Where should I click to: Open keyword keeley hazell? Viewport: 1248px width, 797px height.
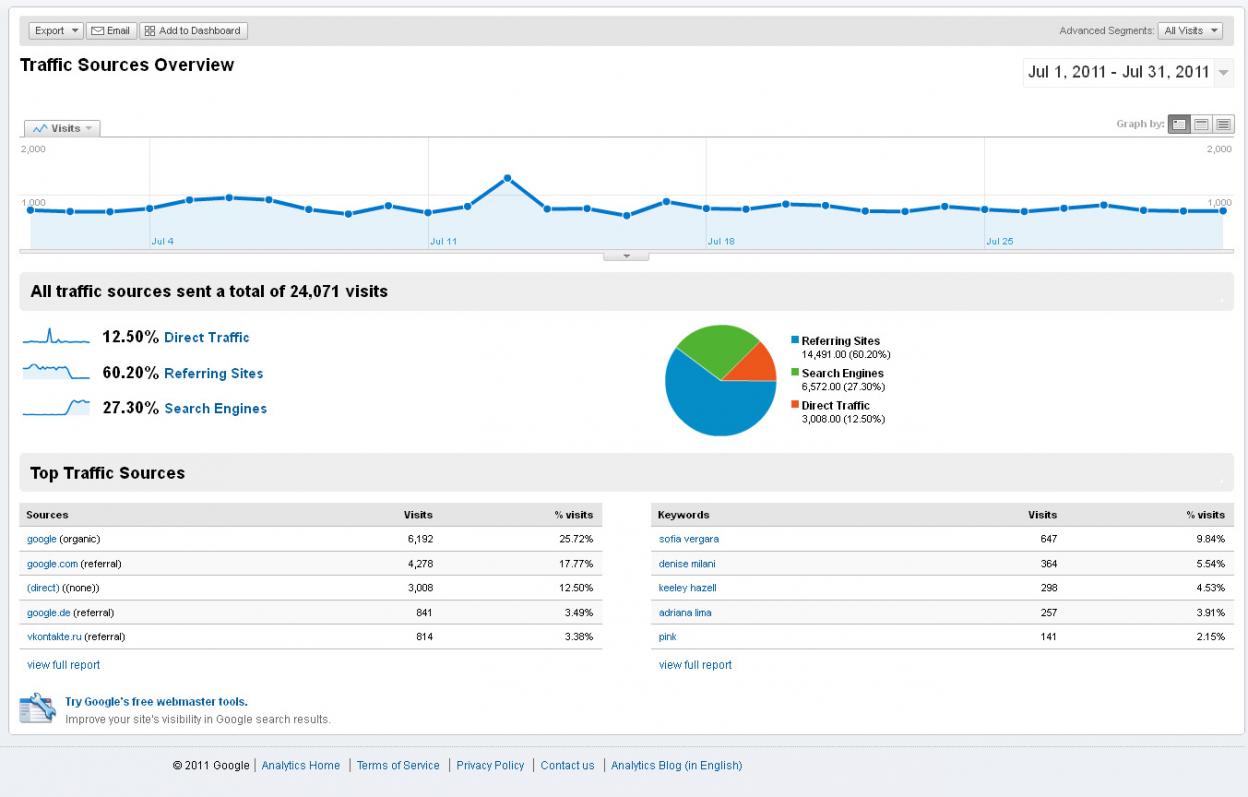pos(687,588)
